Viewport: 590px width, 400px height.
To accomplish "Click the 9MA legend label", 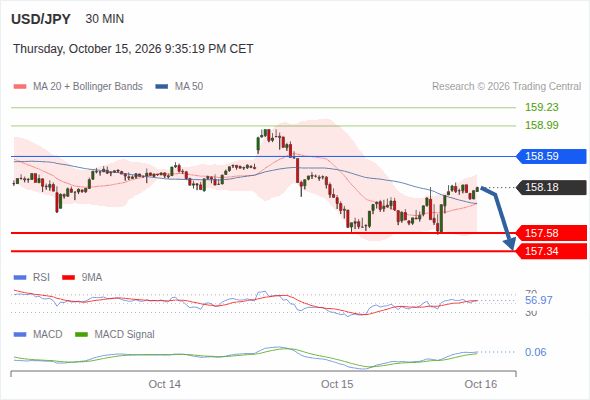I will [91, 277].
